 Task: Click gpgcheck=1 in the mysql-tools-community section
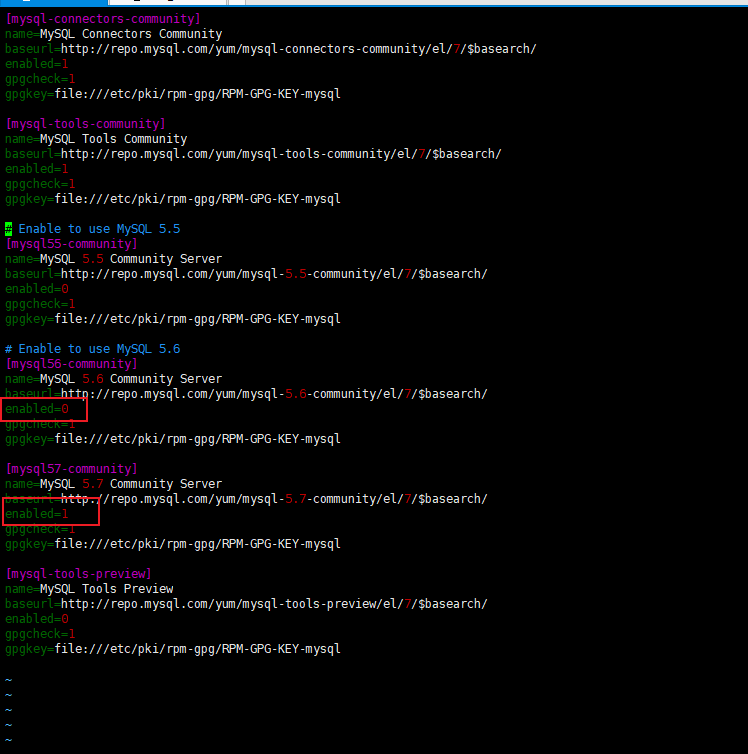pos(40,184)
